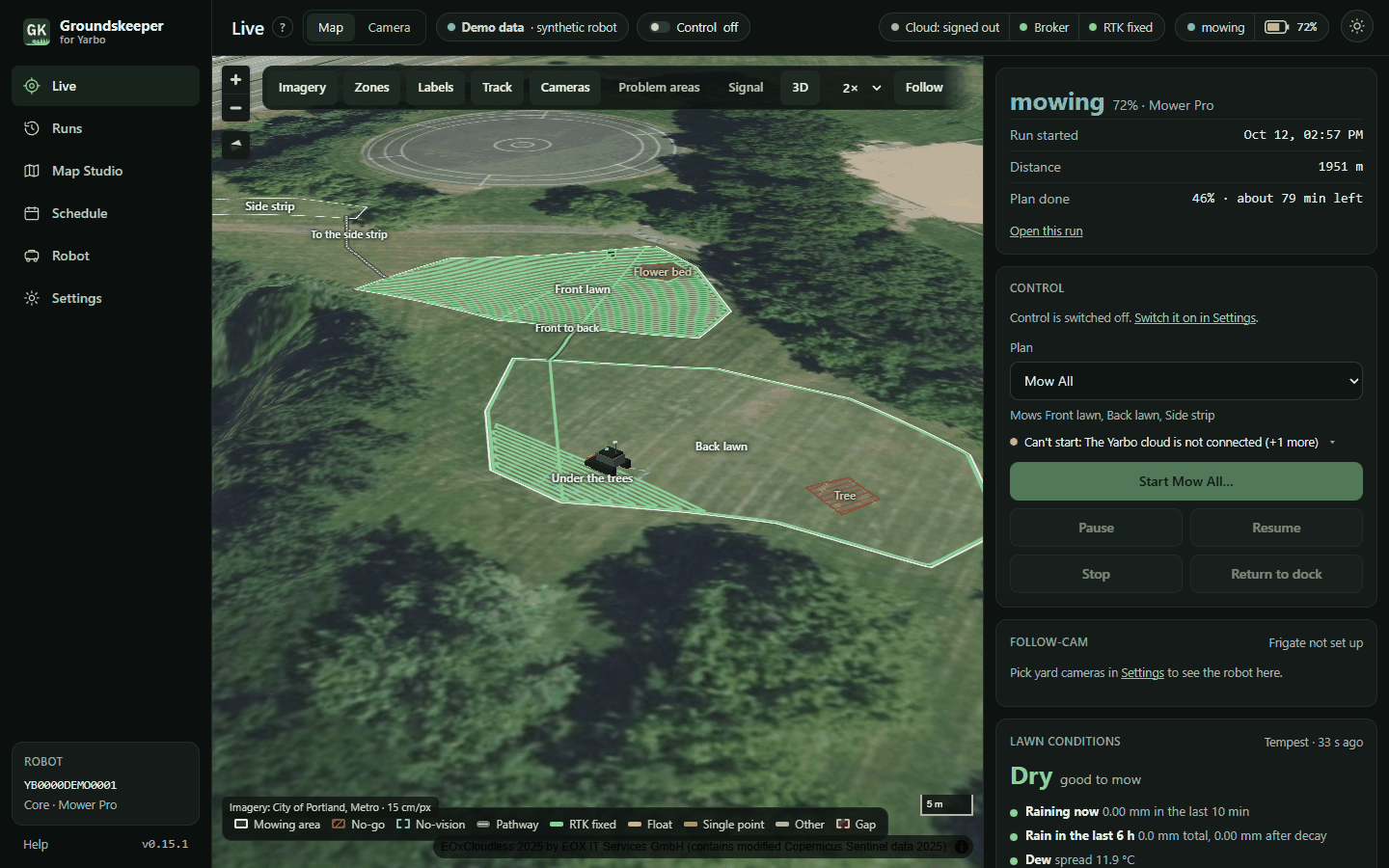Follow the Switch it on in Settings link
The width and height of the screenshot is (1389, 868).
[x=1195, y=318]
